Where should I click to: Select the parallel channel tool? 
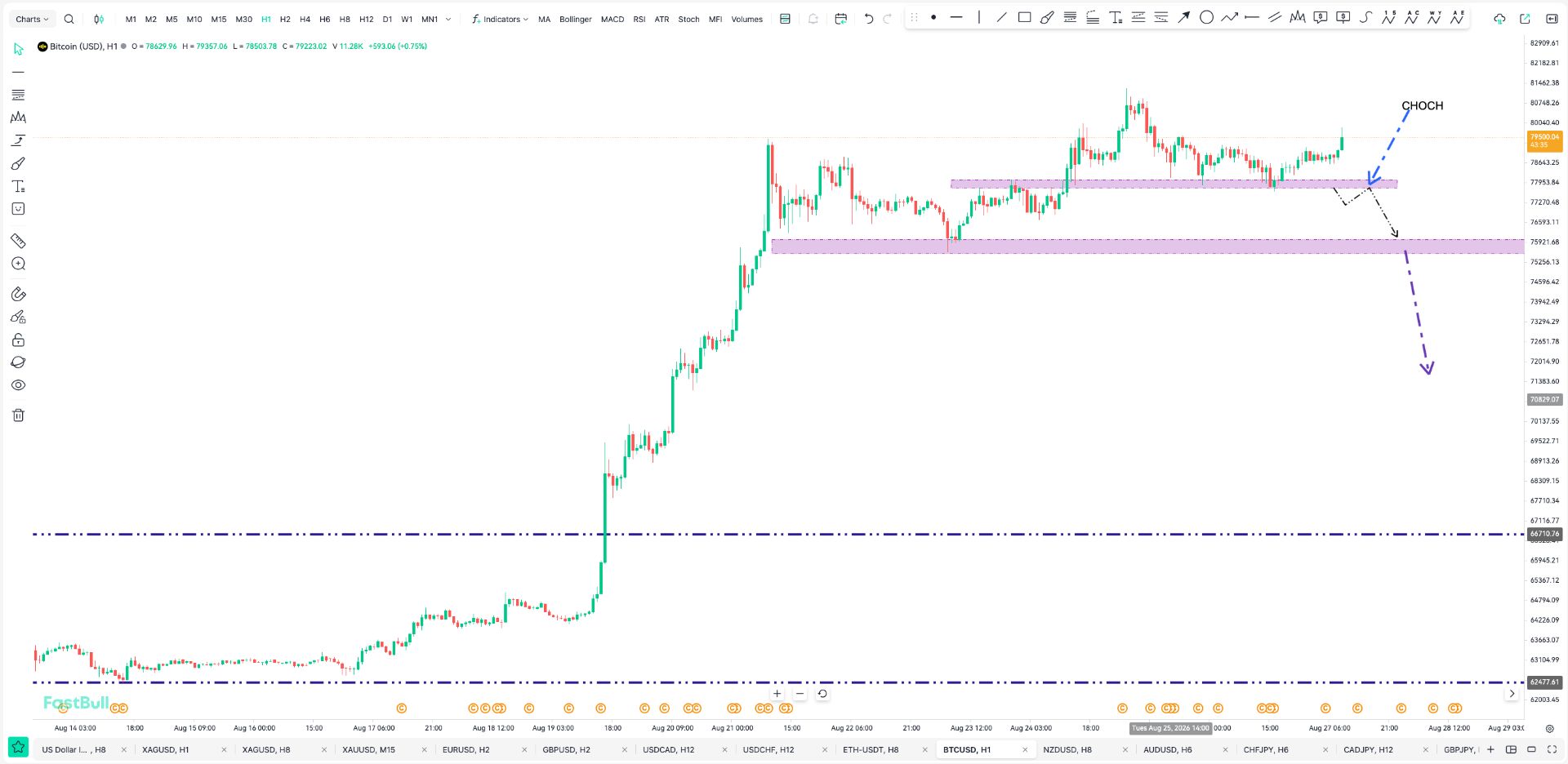[x=1275, y=17]
